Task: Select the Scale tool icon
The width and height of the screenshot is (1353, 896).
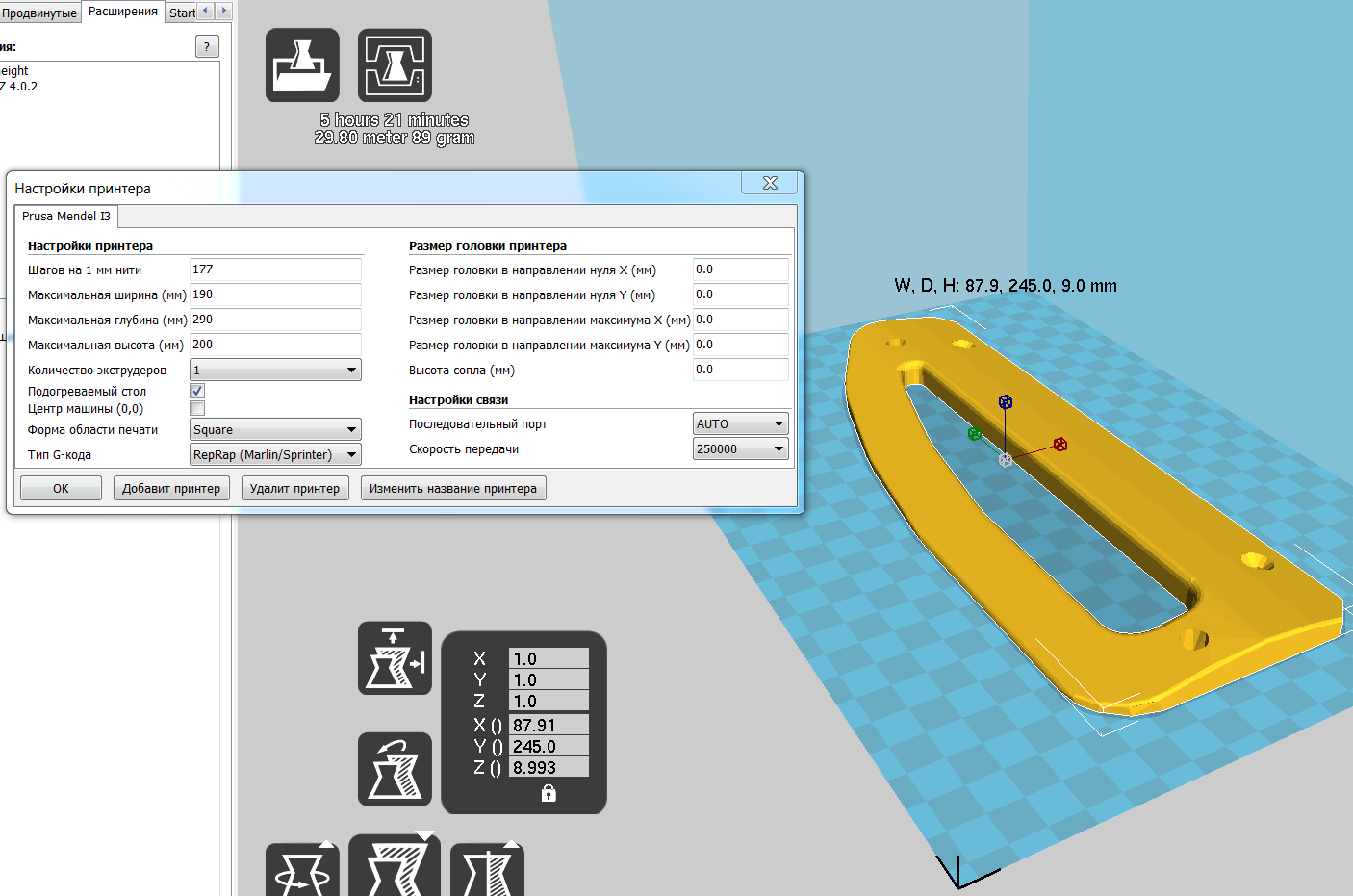Action: point(395,867)
